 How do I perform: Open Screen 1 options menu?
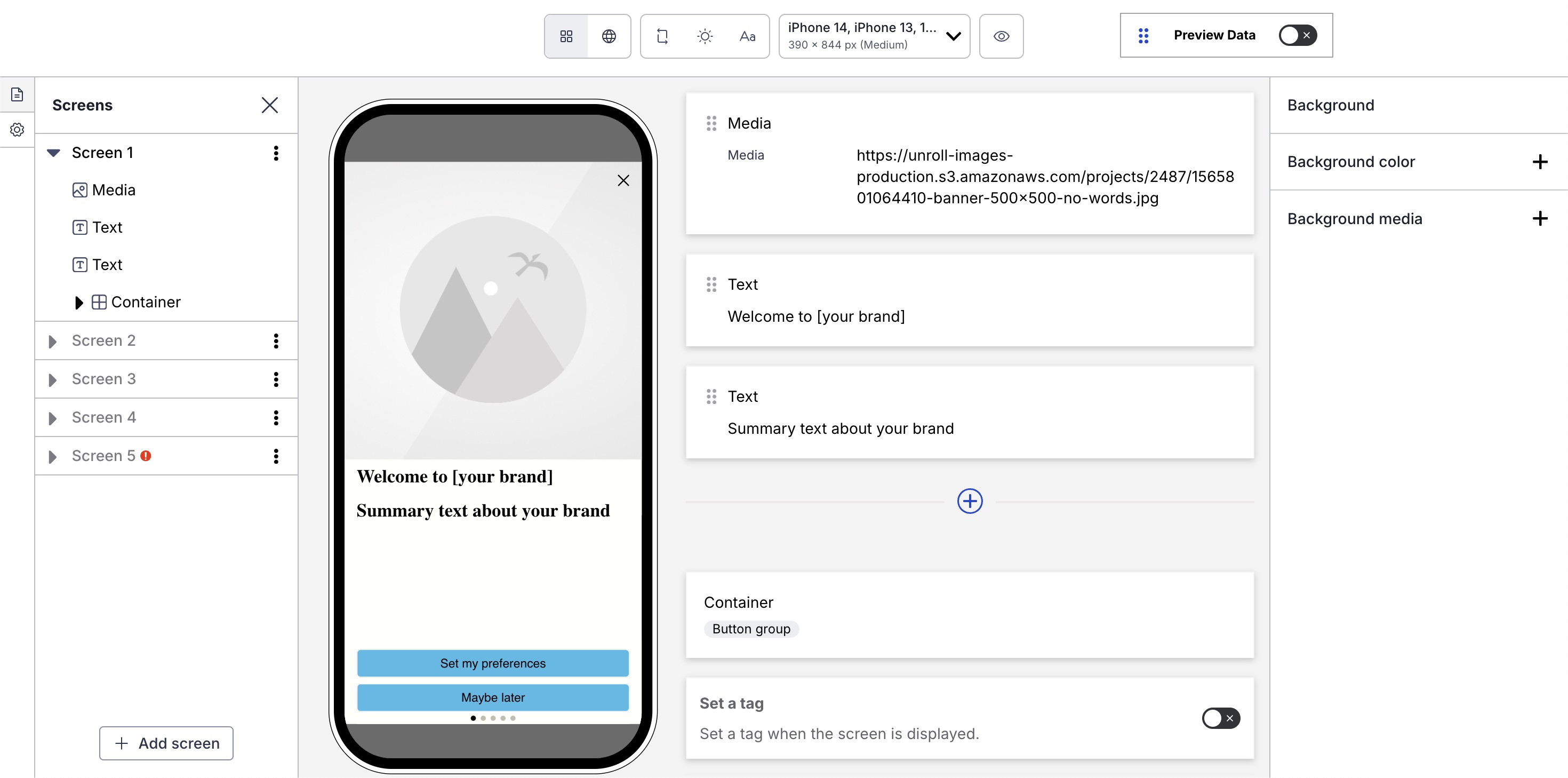[276, 153]
